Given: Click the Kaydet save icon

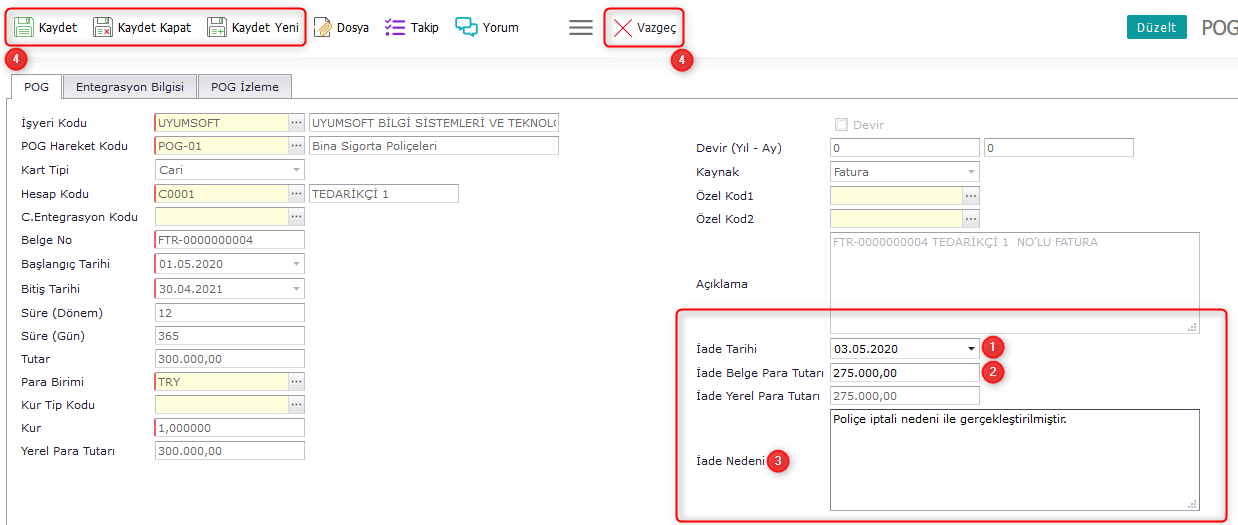Looking at the screenshot, I should coord(24,28).
